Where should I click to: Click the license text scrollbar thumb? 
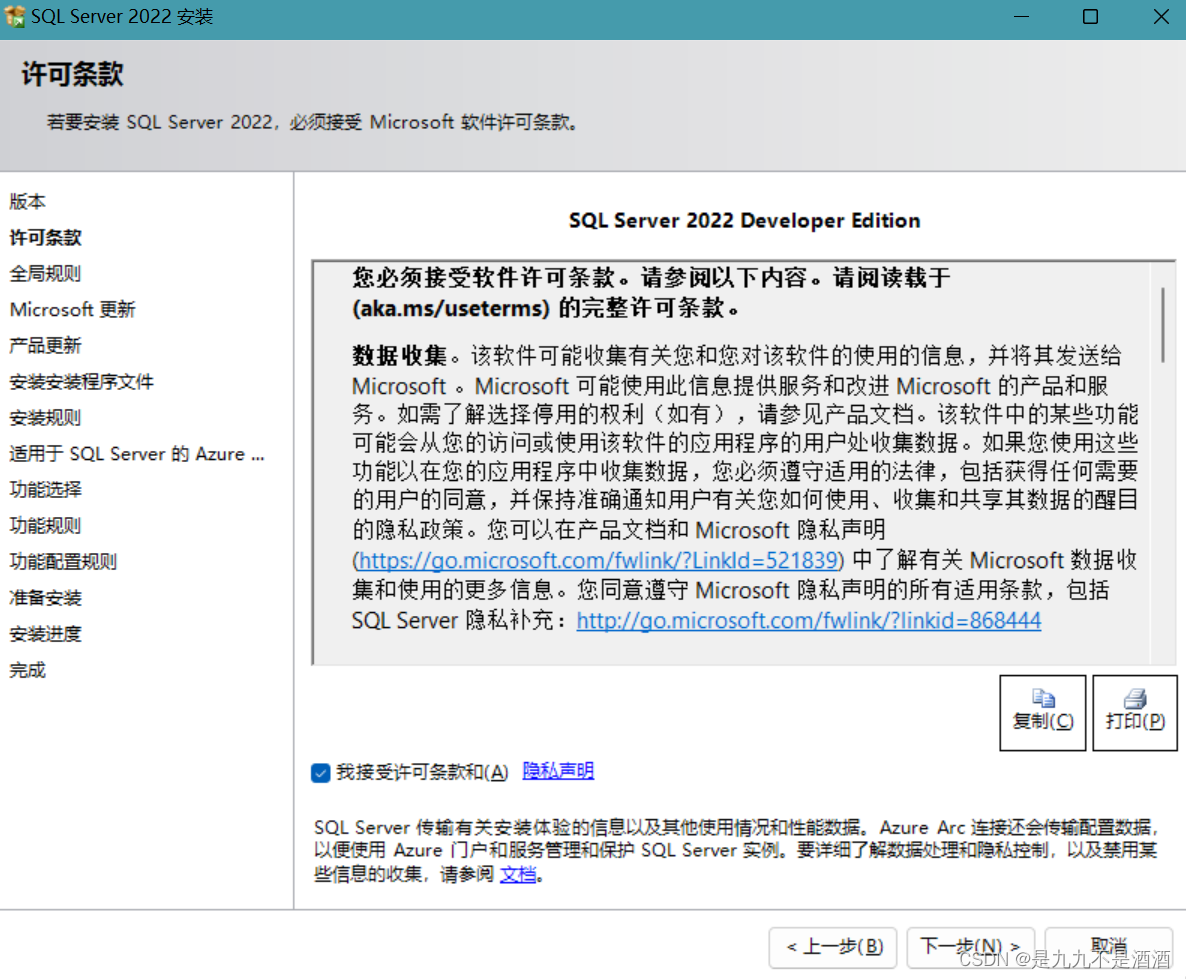coord(1163,325)
